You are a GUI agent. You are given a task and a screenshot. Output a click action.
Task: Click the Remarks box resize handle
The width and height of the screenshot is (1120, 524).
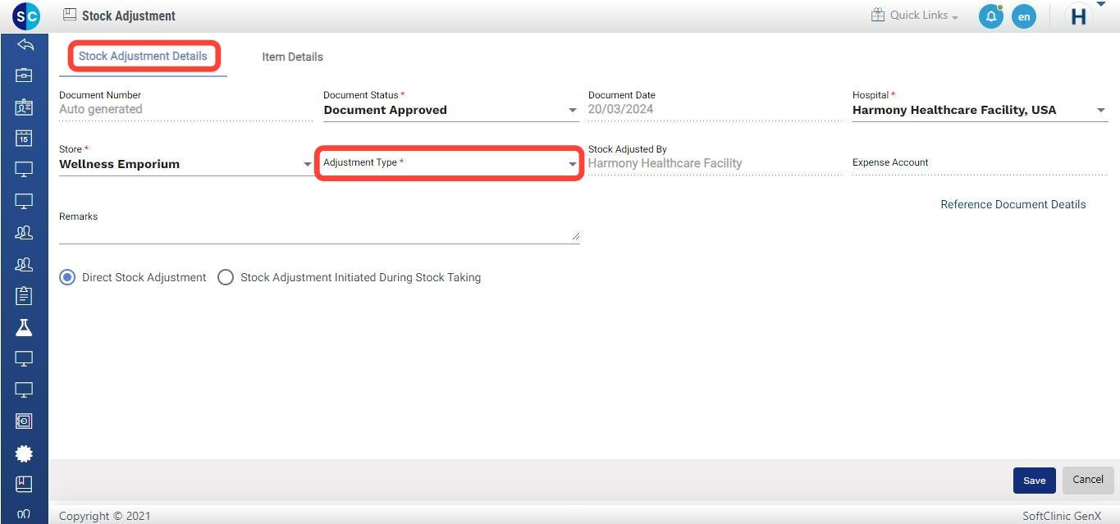(x=576, y=236)
